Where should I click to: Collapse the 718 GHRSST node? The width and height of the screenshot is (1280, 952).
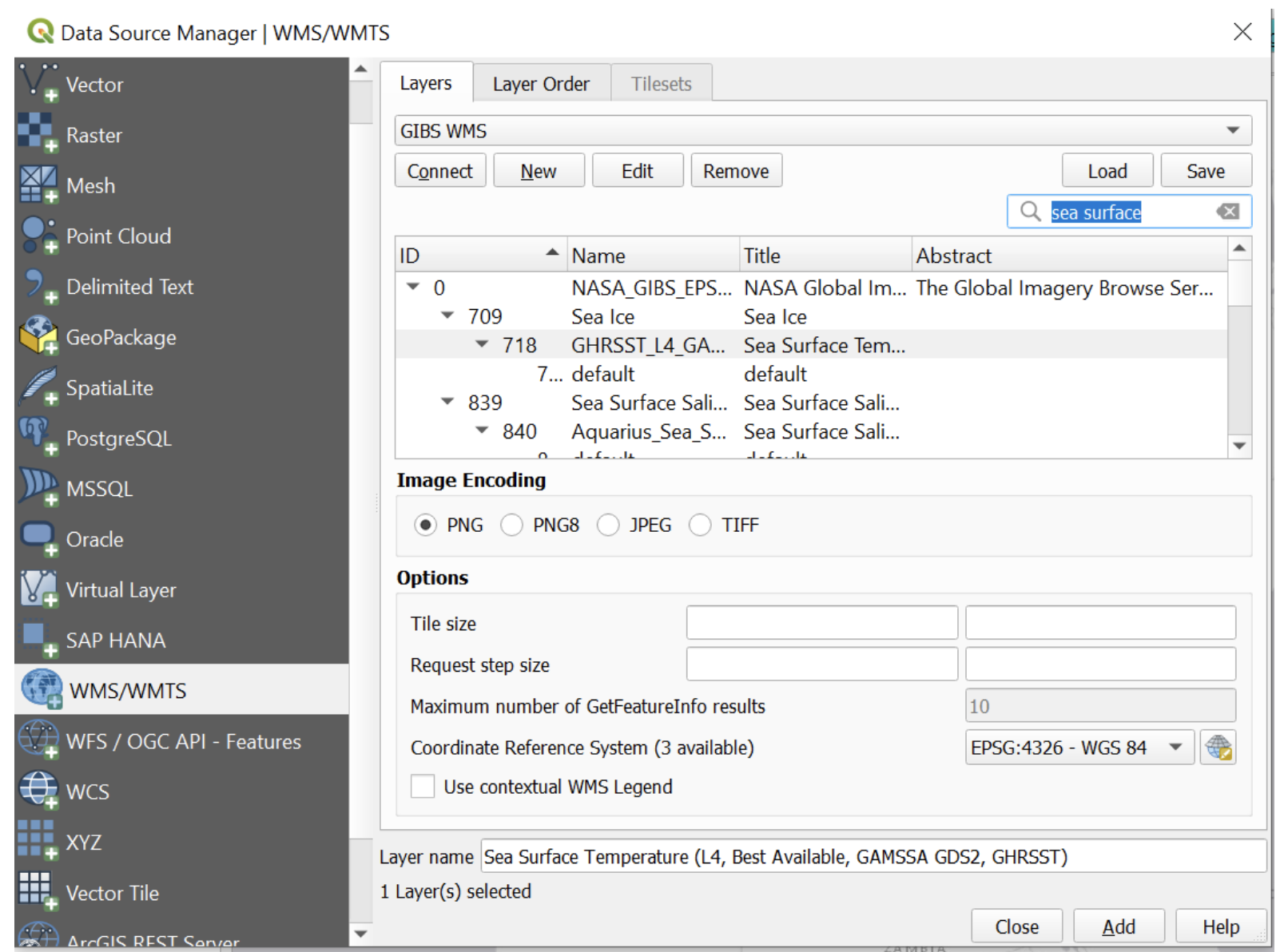pos(482,344)
